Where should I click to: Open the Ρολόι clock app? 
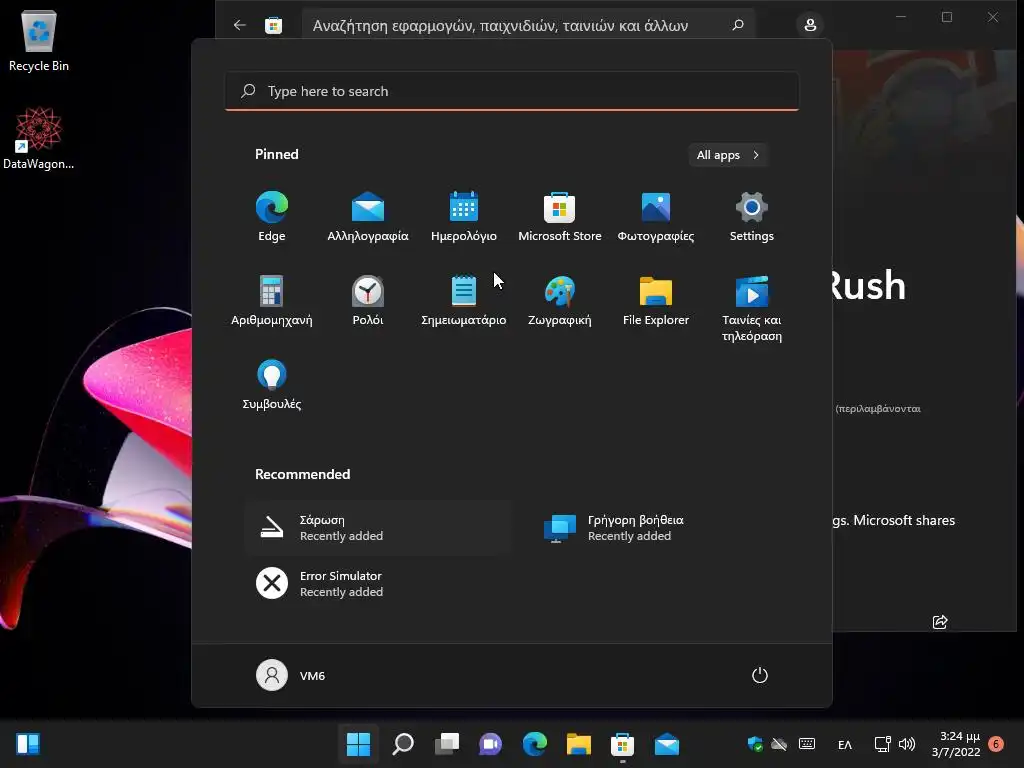(x=368, y=300)
